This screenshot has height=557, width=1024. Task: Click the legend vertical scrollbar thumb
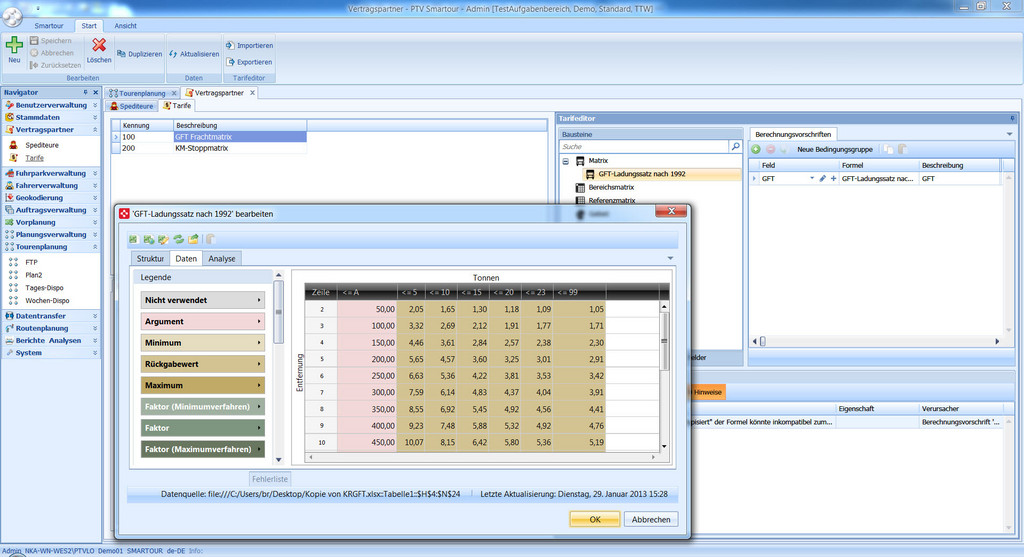click(x=278, y=312)
